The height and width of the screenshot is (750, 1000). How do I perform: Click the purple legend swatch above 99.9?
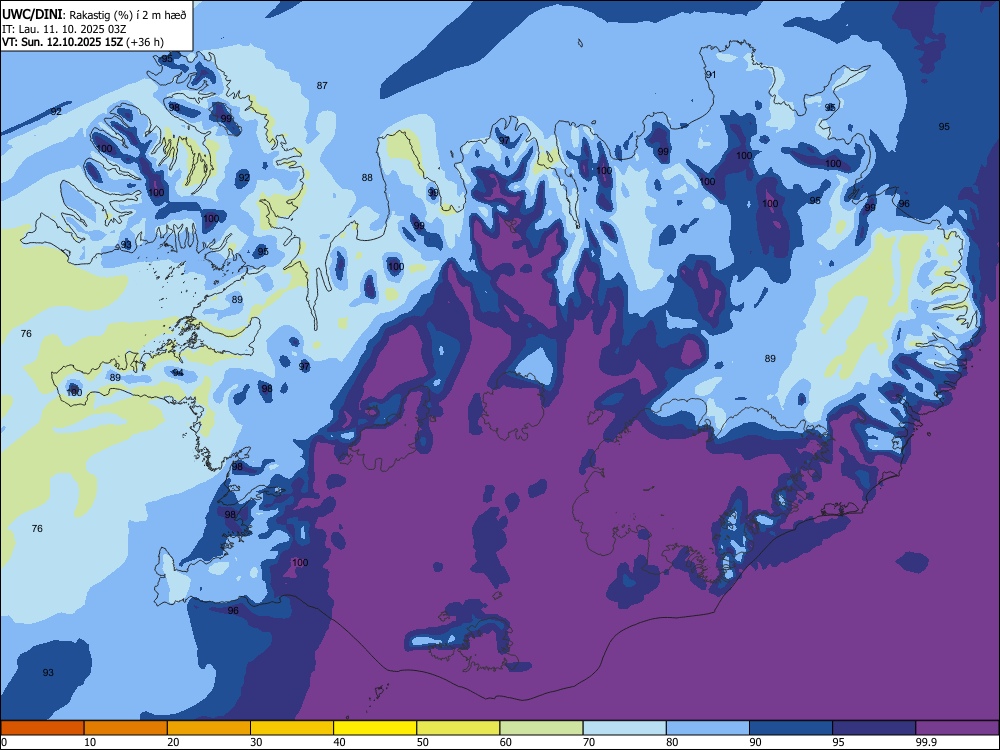pyautogui.click(x=957, y=728)
